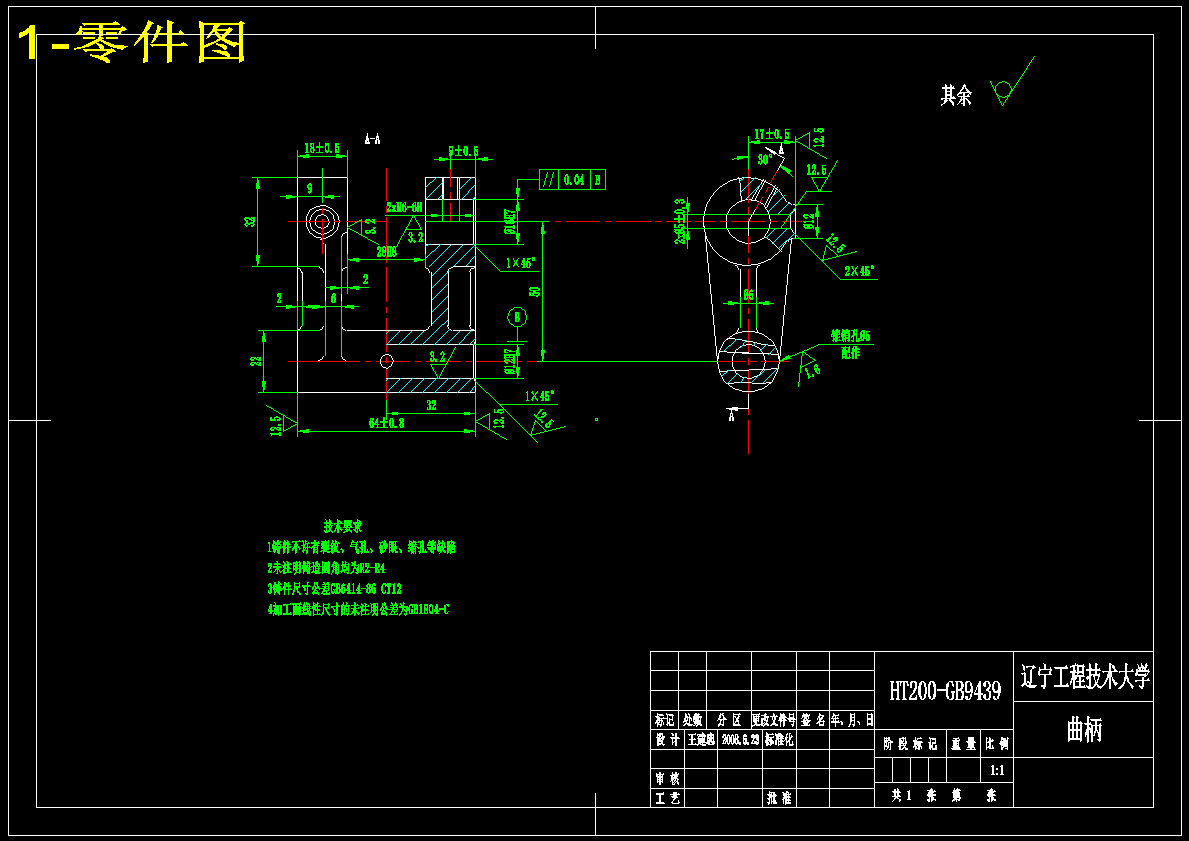Click the "更改文件号" header cell
This screenshot has width=1189, height=841.
[x=774, y=720]
